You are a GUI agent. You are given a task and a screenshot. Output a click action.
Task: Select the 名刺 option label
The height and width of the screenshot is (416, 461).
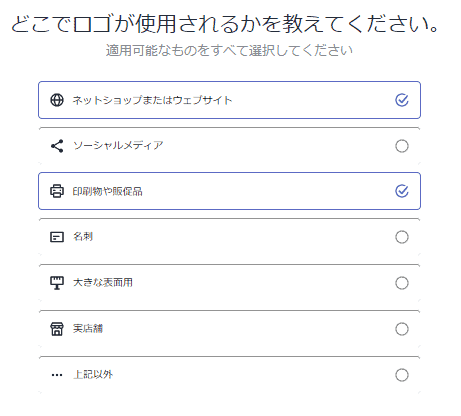[x=83, y=237]
